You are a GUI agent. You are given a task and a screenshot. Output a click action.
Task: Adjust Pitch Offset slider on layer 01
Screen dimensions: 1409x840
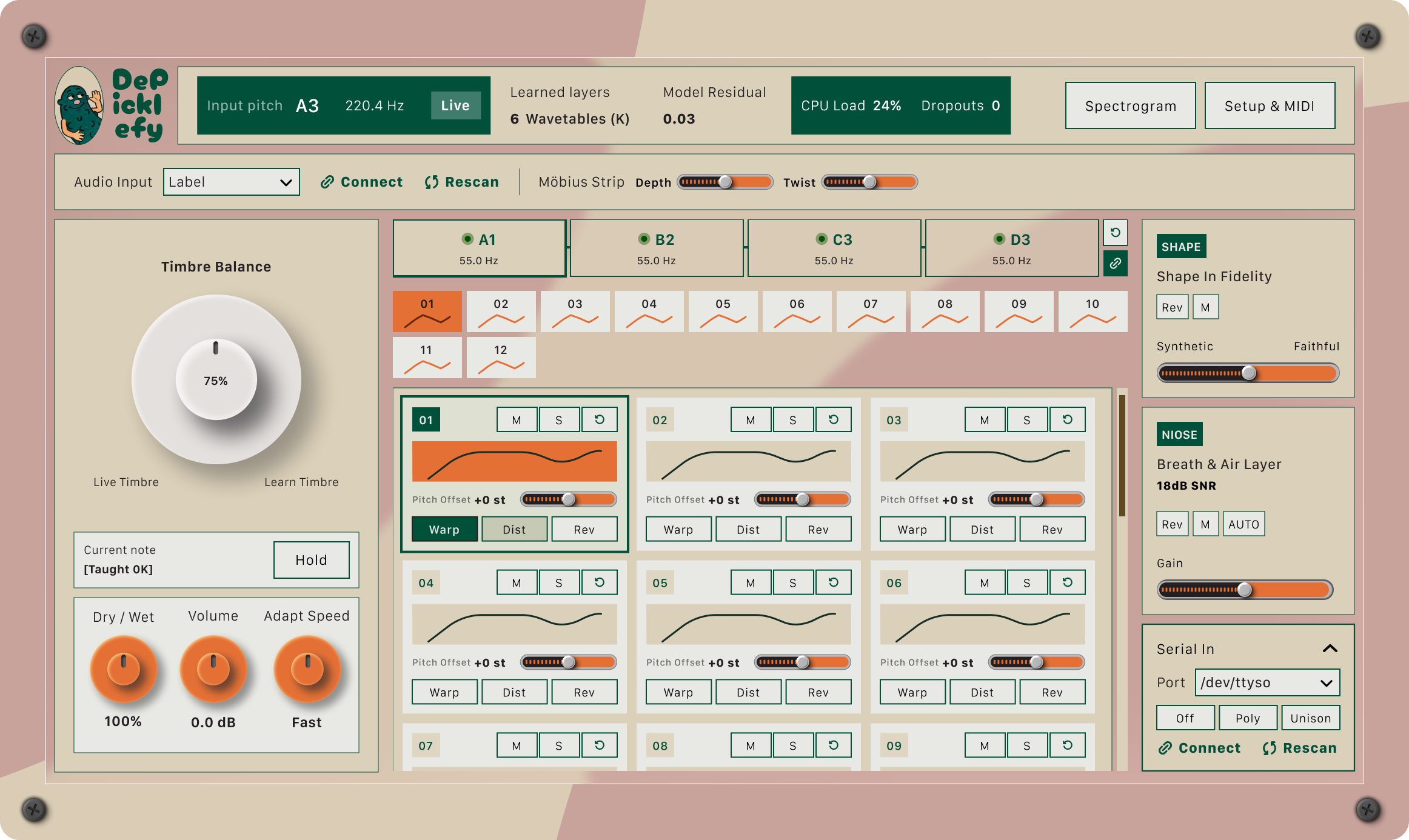pyautogui.click(x=569, y=499)
